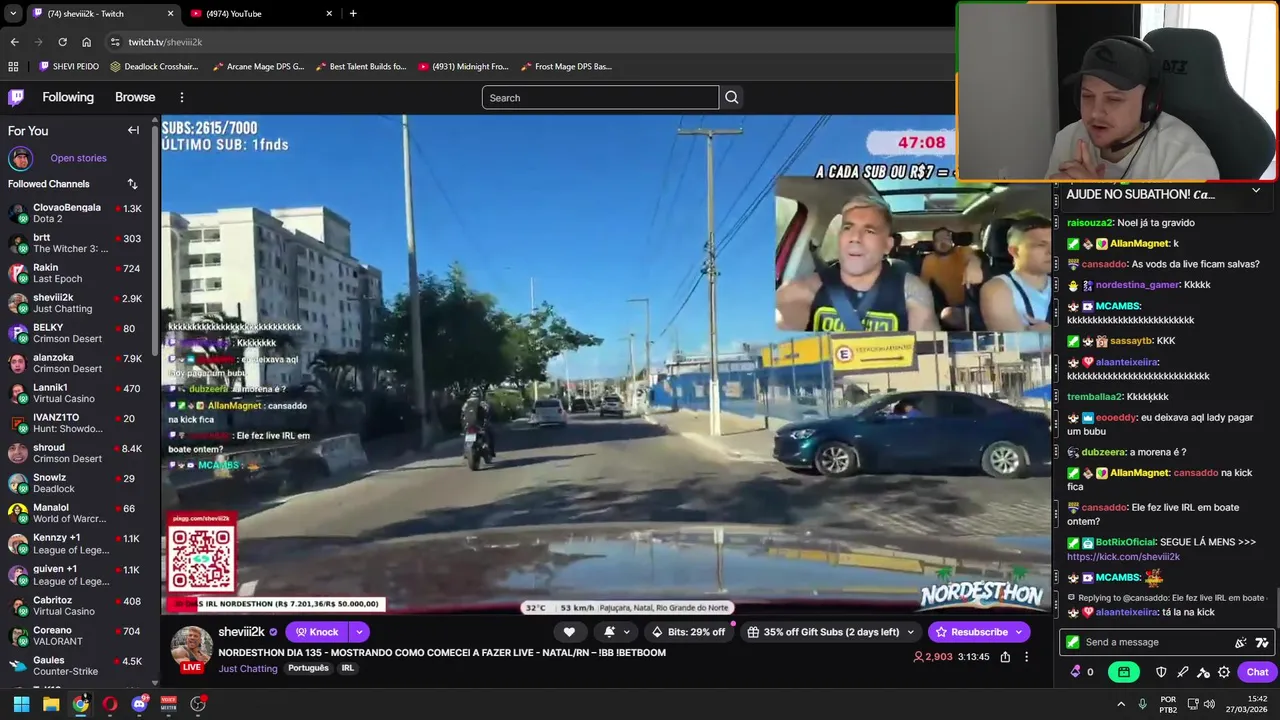Click the IRL tag
1280x720 pixels.
tap(348, 668)
